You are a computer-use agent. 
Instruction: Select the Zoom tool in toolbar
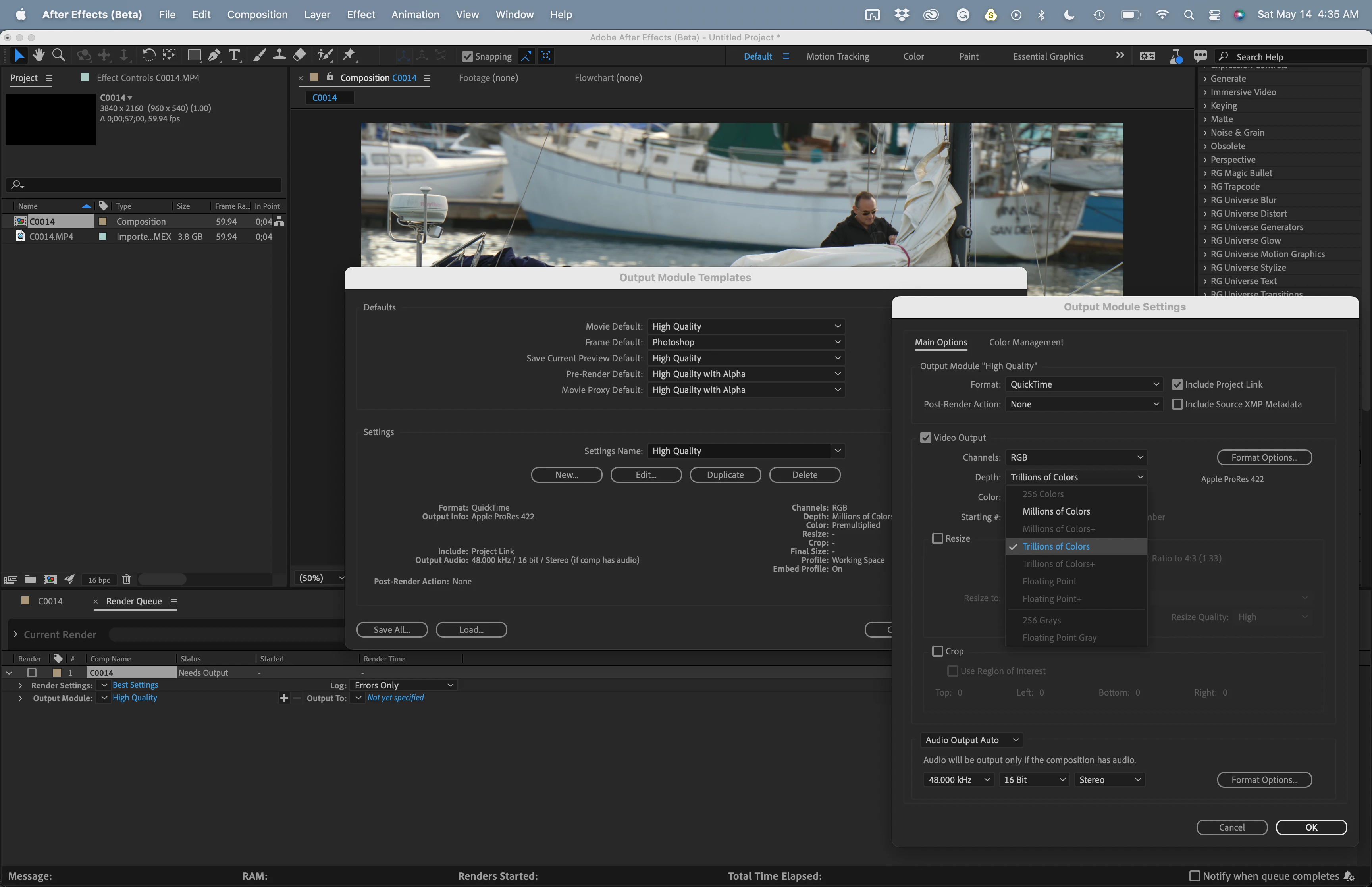pos(58,55)
